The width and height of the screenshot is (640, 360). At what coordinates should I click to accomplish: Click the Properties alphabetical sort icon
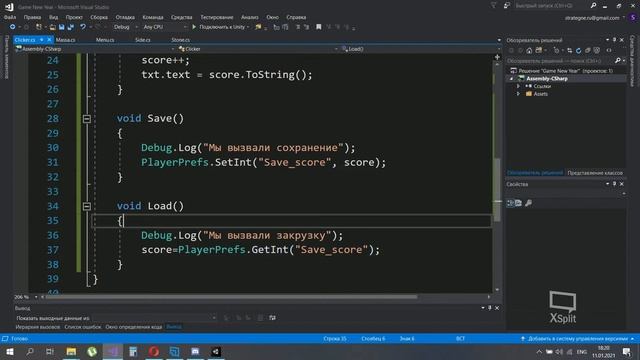pos(518,203)
